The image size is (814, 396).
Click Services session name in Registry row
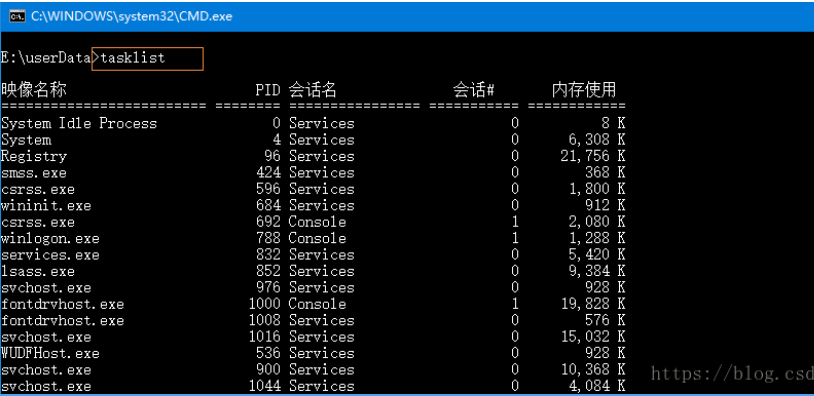click(x=321, y=156)
